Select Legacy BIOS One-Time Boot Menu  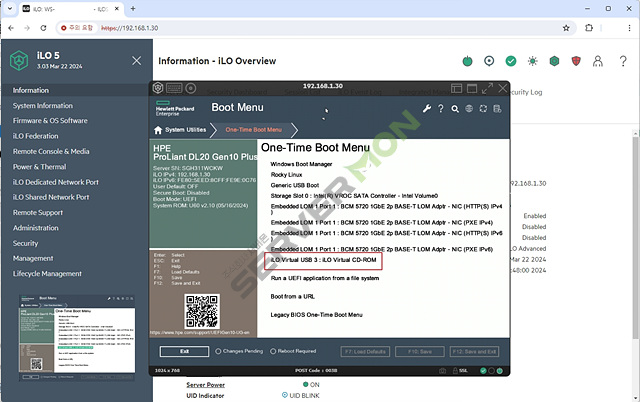coord(316,315)
